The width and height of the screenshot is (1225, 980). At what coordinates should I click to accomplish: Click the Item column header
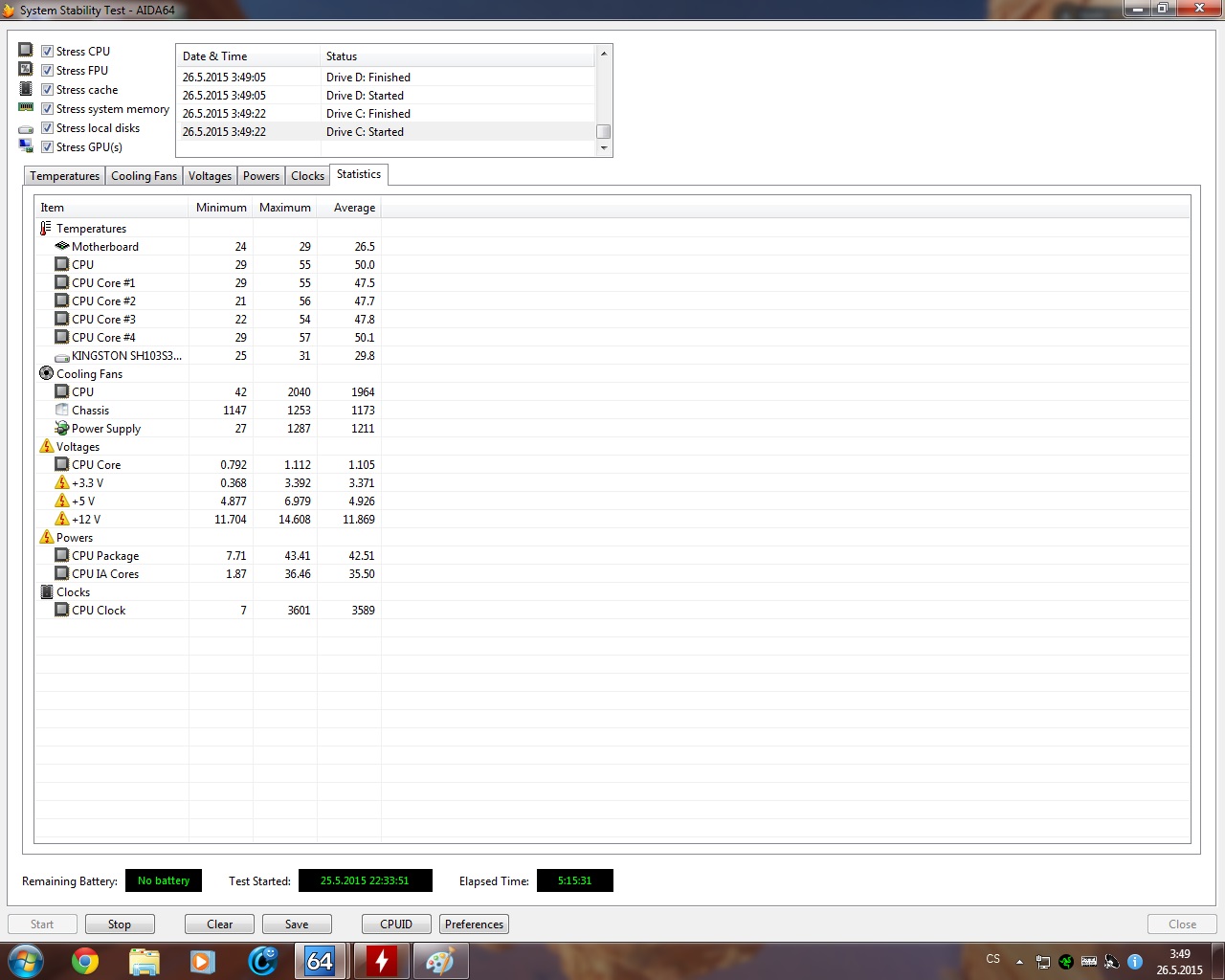coord(112,208)
